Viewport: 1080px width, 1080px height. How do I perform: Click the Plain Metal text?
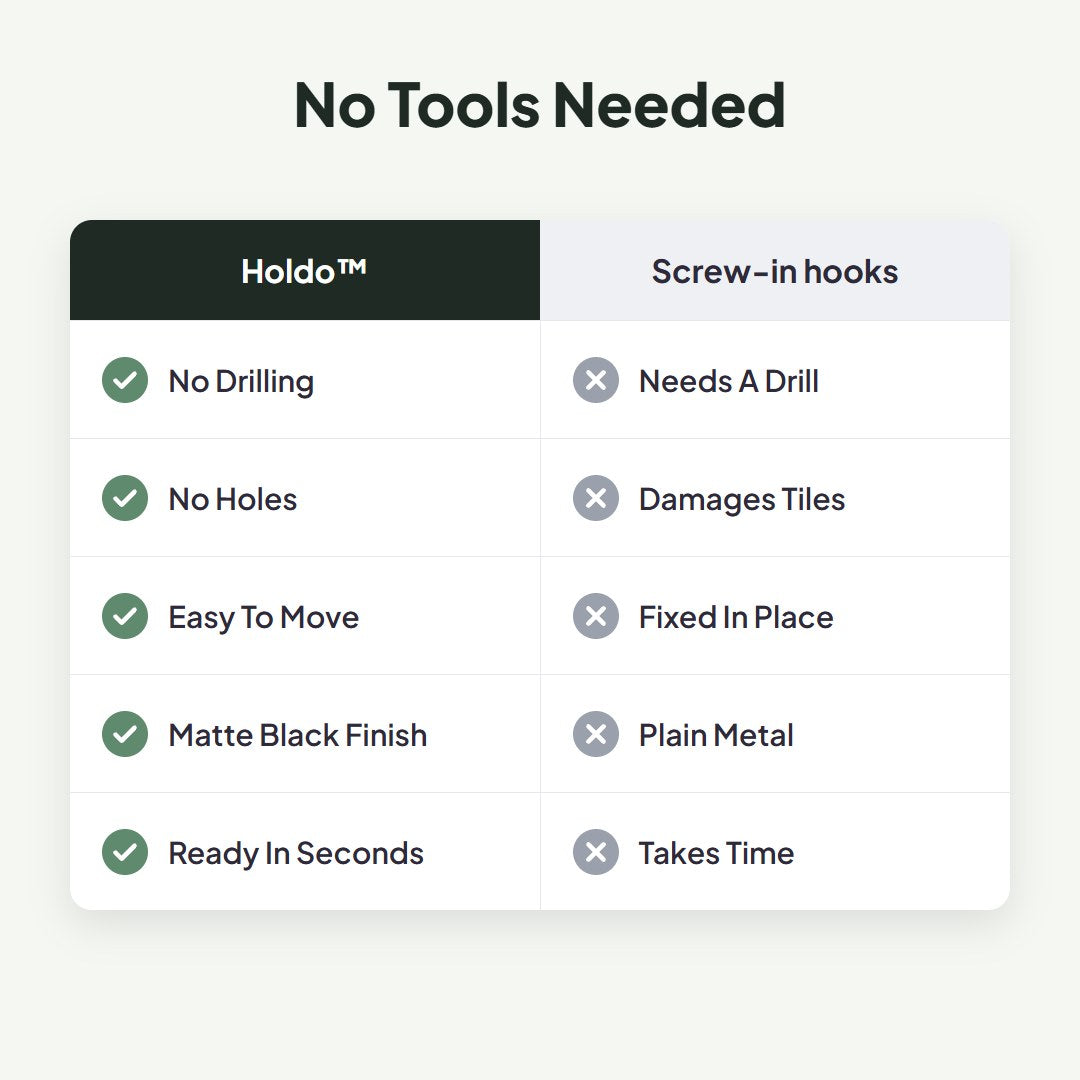[716, 735]
